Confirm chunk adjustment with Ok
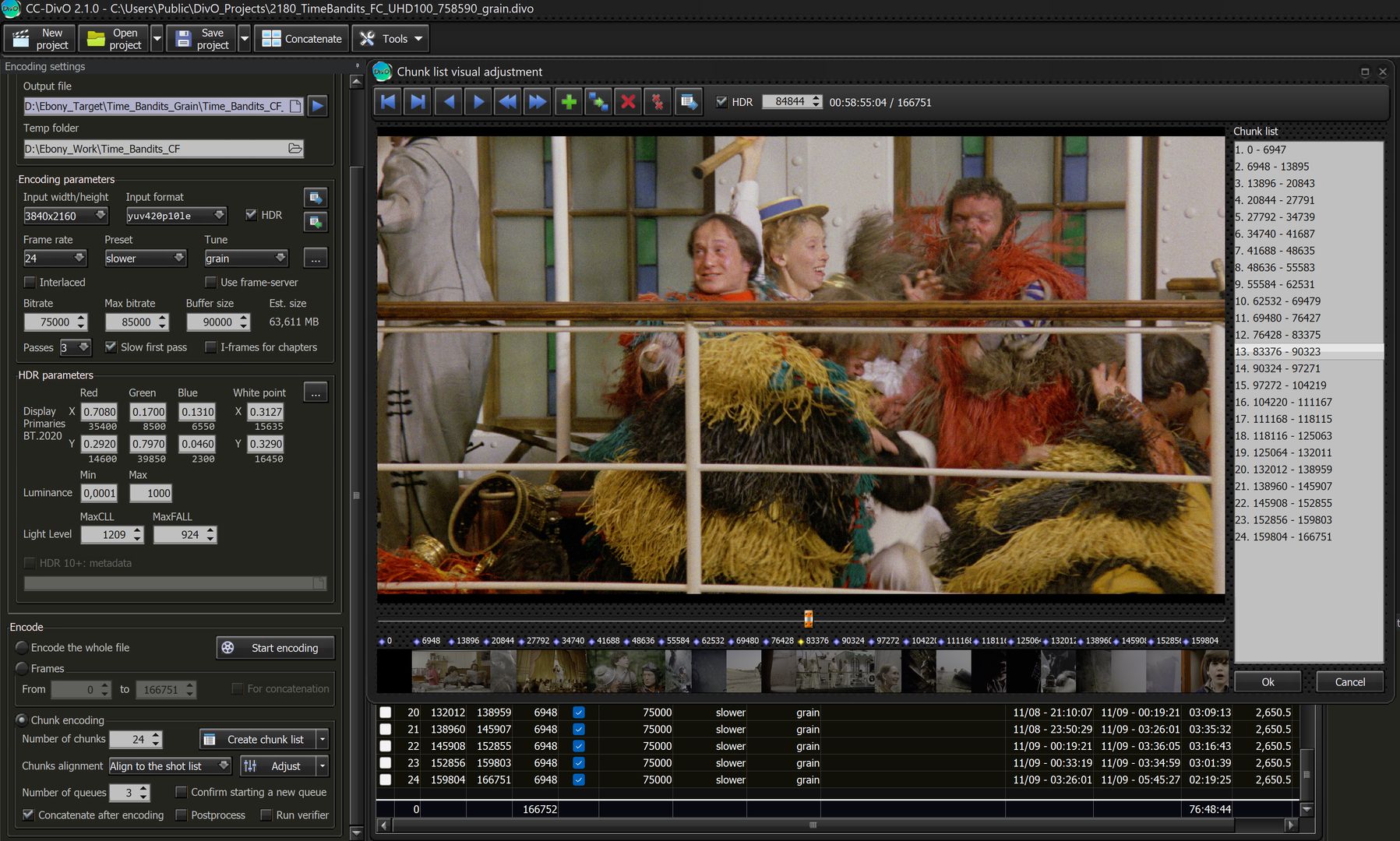This screenshot has height=841, width=1400. coord(1268,681)
